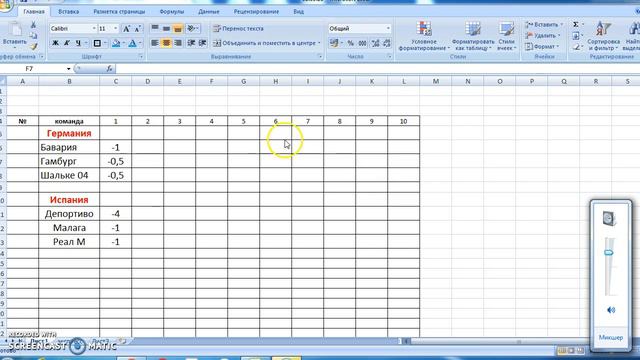
Task: Switch to the Данные tab
Action: tap(209, 12)
